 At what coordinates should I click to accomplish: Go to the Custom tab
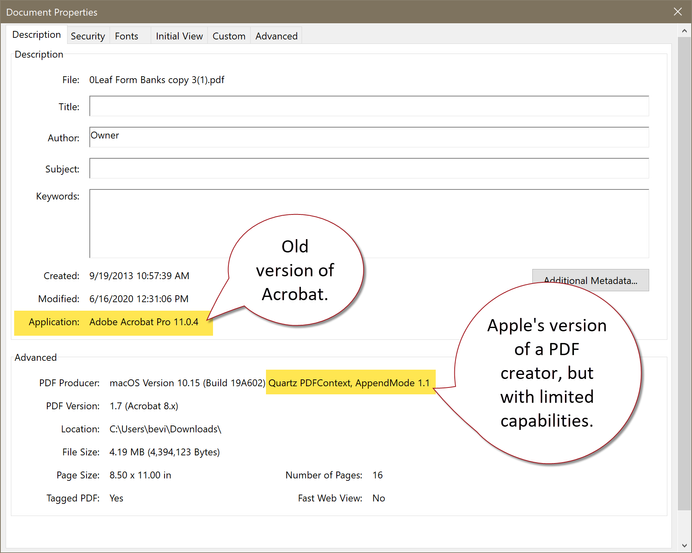(x=229, y=36)
